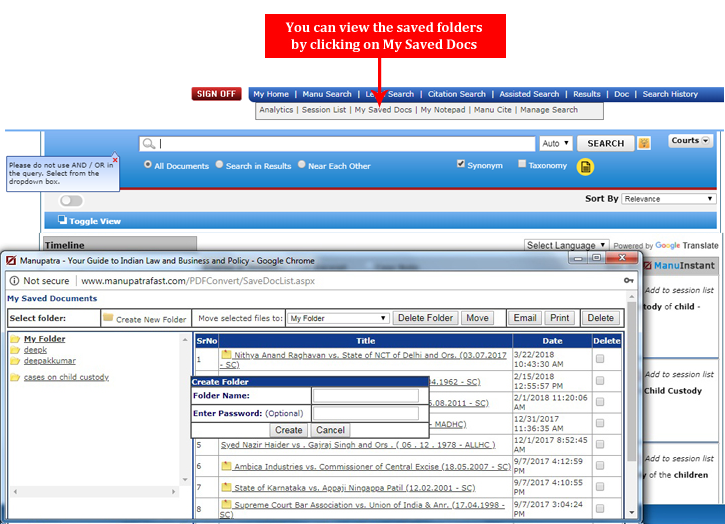
Task: Go to the Citation Search menu
Action: coord(457,94)
